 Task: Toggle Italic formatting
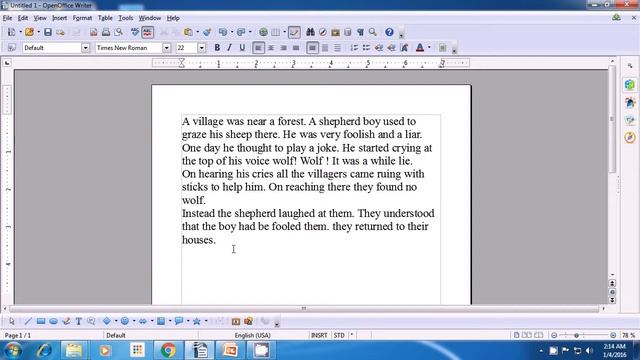click(229, 48)
